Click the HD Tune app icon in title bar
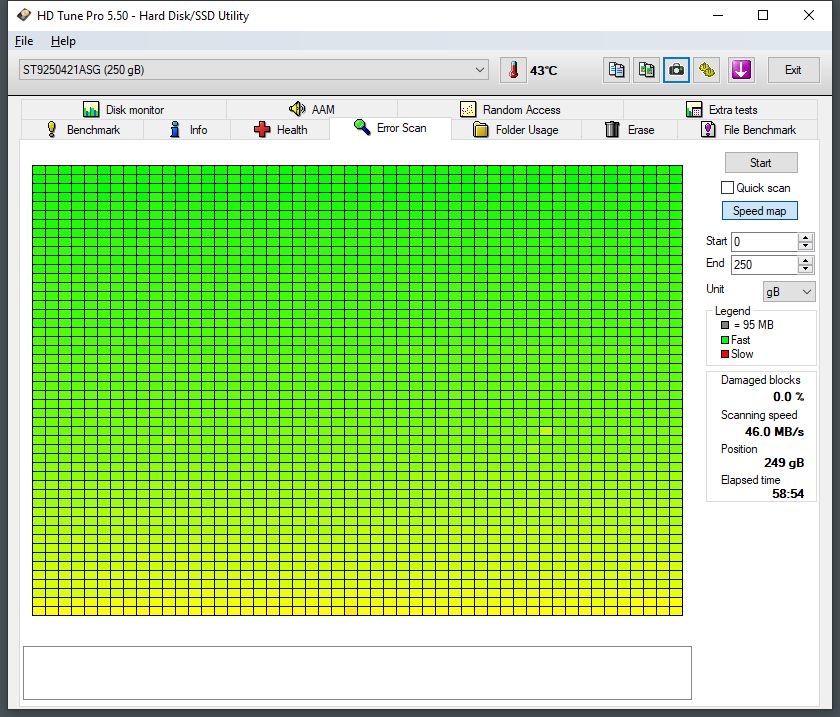840x717 pixels. (24, 15)
